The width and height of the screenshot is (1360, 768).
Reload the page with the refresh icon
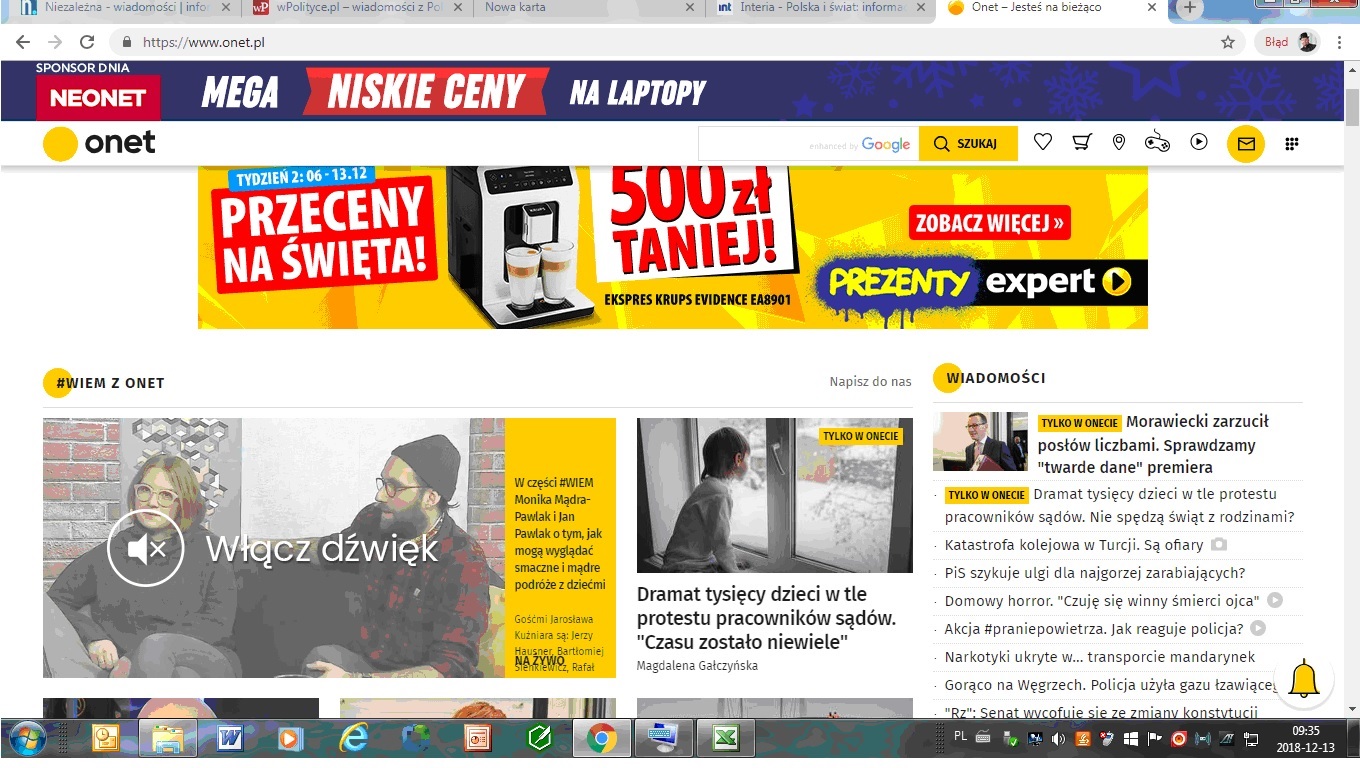pyautogui.click(x=87, y=42)
